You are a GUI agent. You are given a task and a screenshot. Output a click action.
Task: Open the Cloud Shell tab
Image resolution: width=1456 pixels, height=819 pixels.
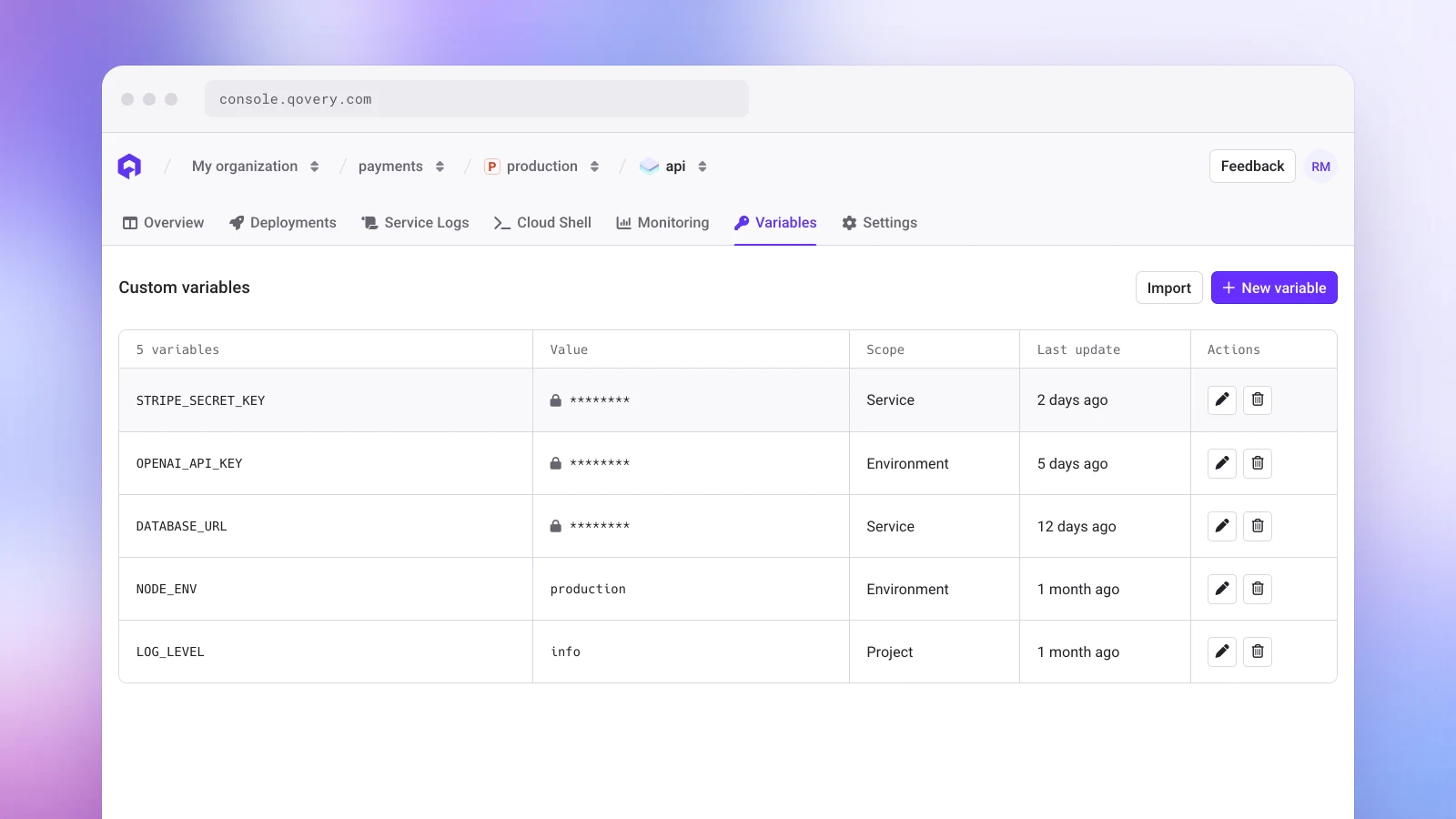click(x=543, y=223)
